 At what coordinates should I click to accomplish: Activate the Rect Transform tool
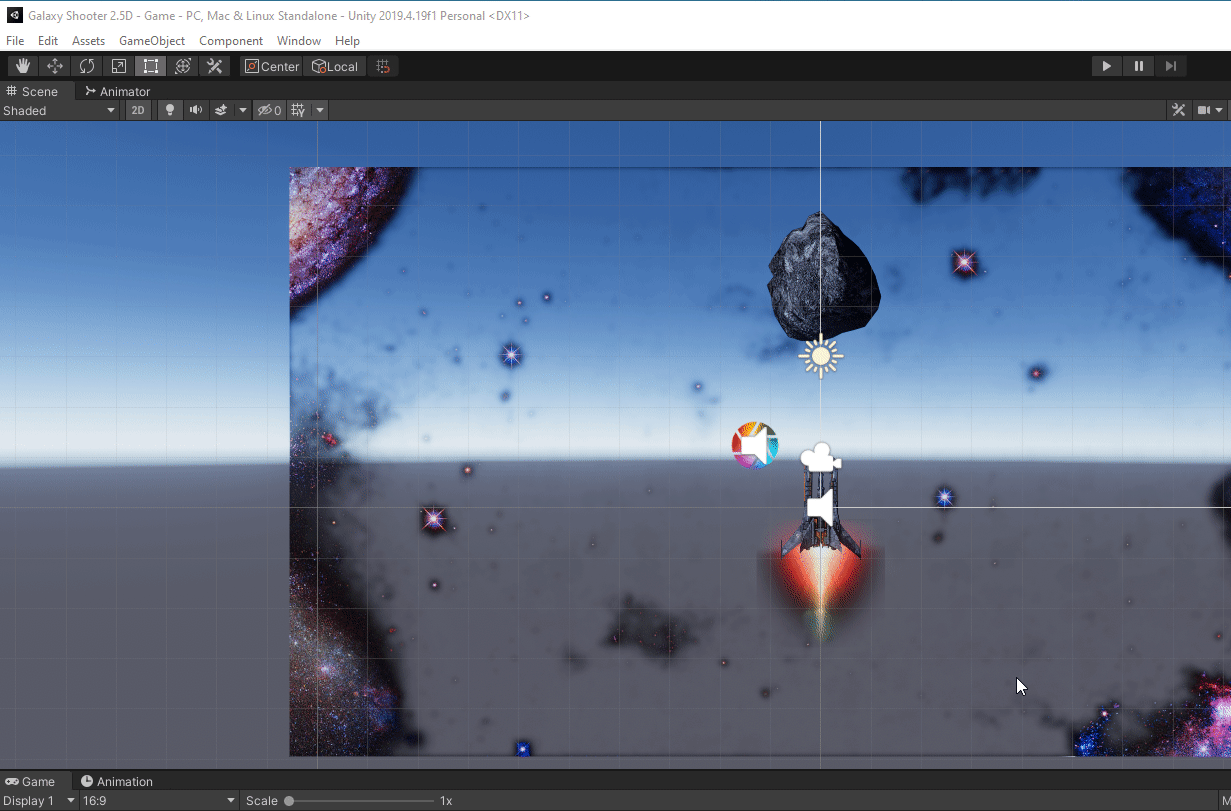[151, 66]
